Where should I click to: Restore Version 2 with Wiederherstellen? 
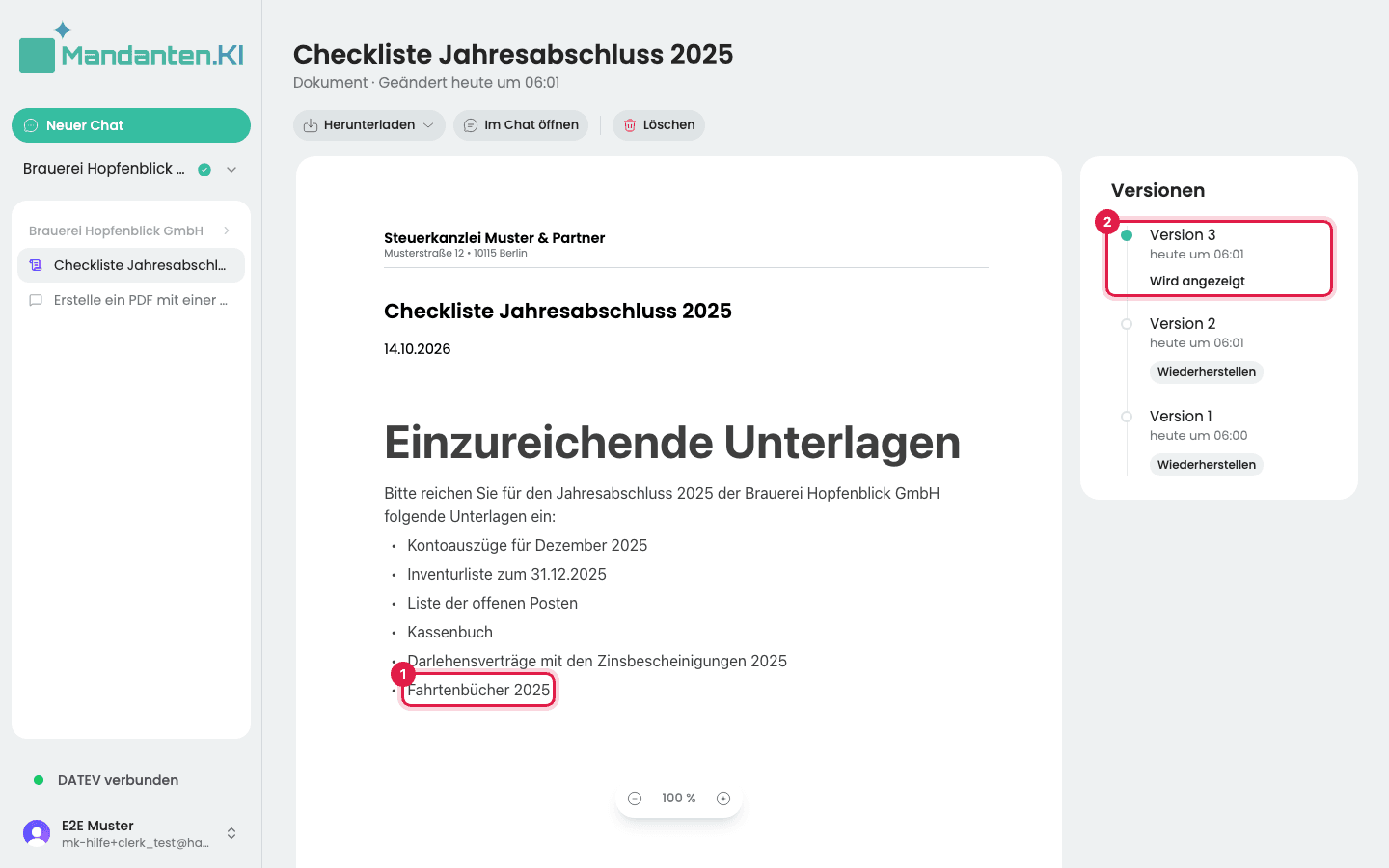1207,372
